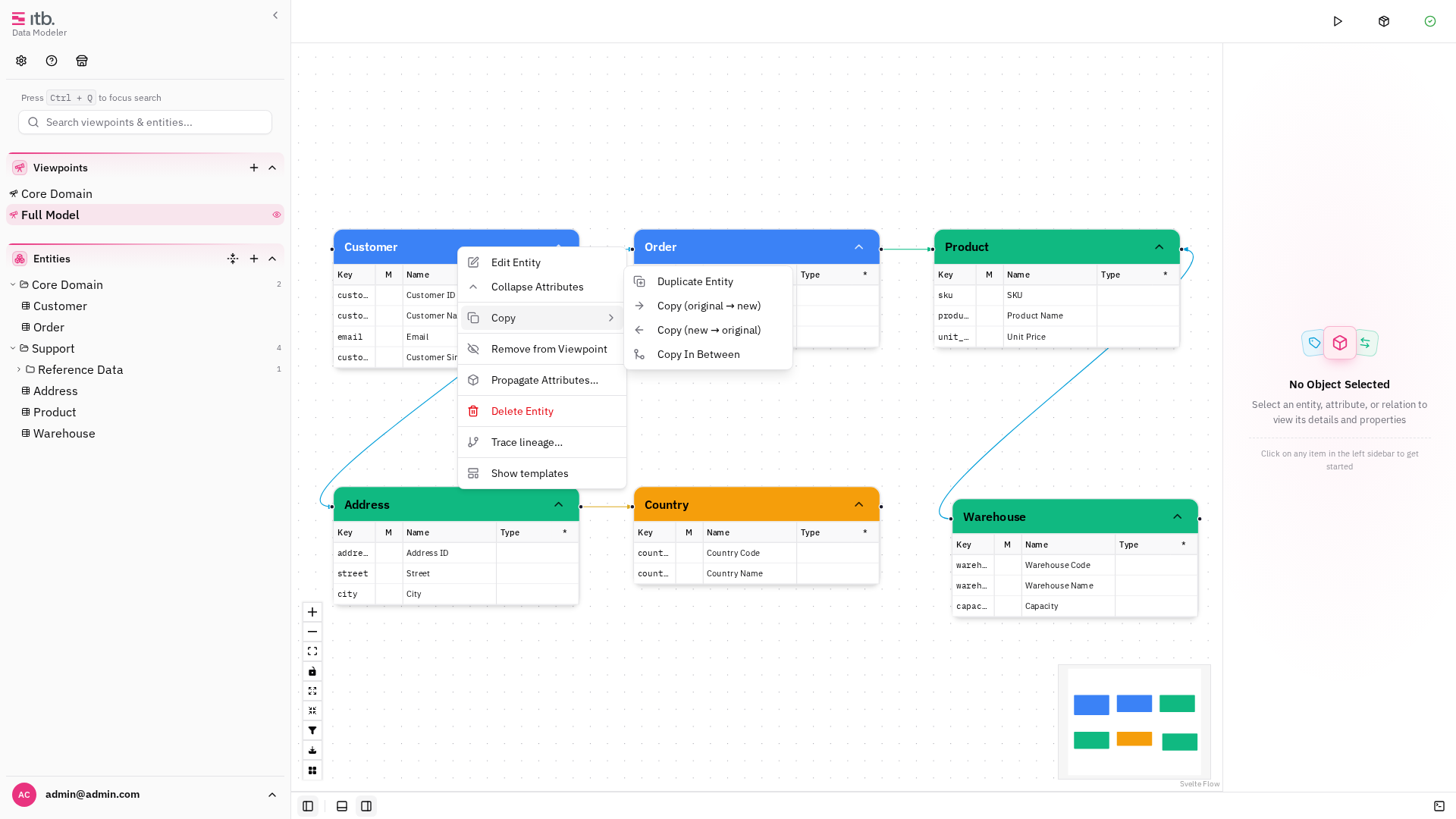
Task: Click the fit view icon in canvas controls
Action: pos(312,651)
